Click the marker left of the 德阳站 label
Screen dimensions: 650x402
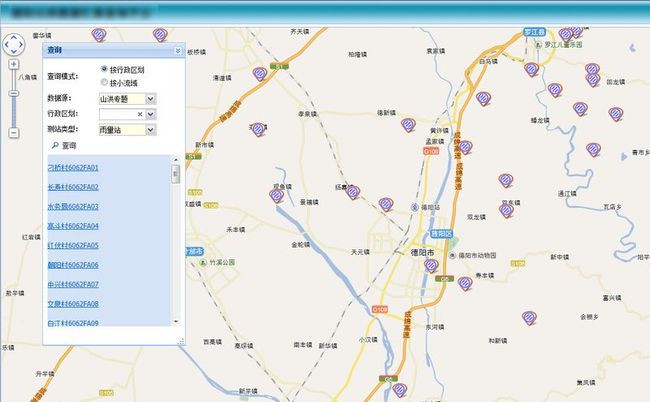pyautogui.click(x=386, y=205)
